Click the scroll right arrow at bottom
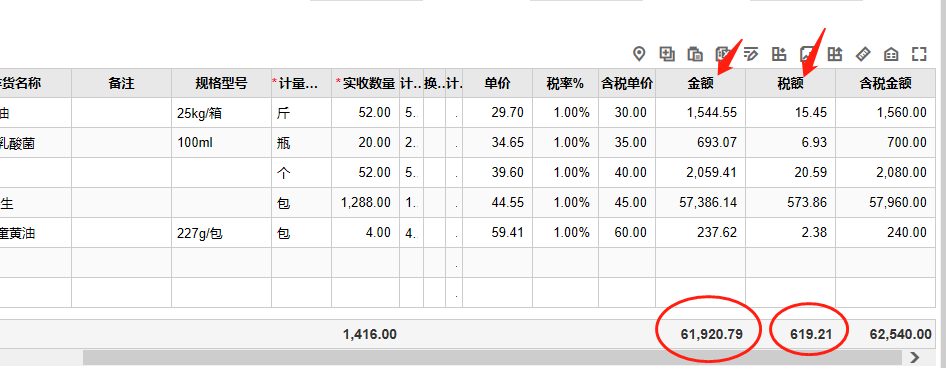 click(915, 357)
